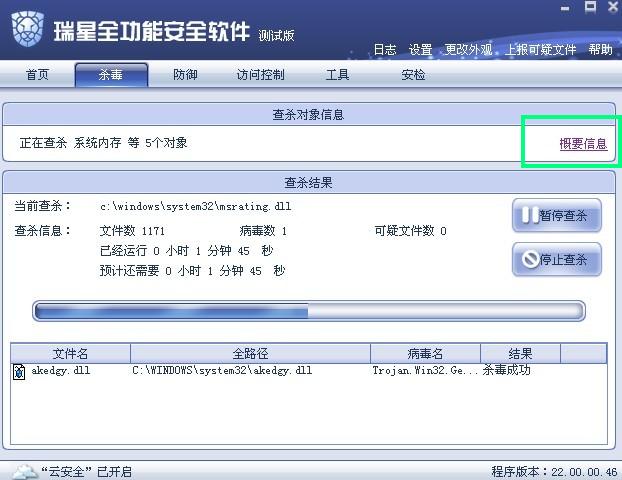Click the current path c:\windows\system32\msrating.dll
This screenshot has height=480, width=622.
tap(196, 206)
